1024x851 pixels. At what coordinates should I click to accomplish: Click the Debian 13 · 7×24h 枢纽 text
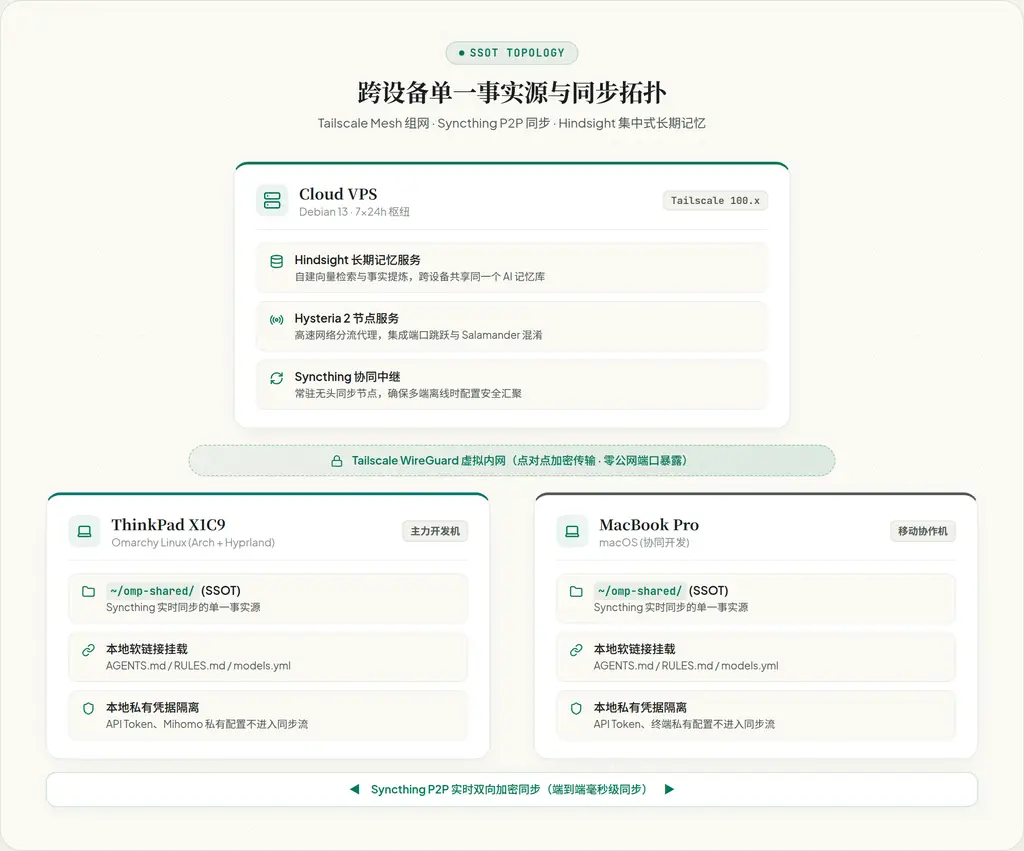[355, 212]
